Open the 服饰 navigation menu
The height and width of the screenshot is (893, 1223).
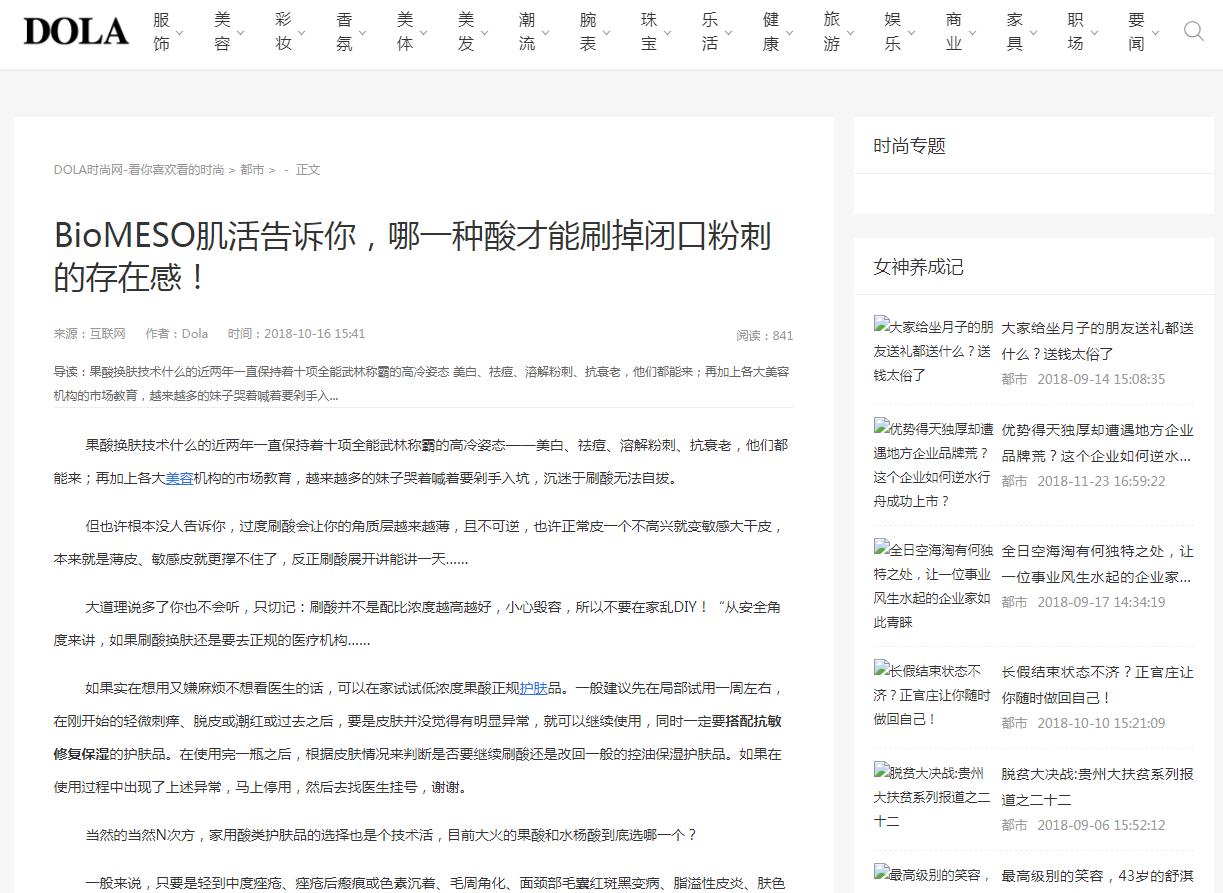[161, 31]
